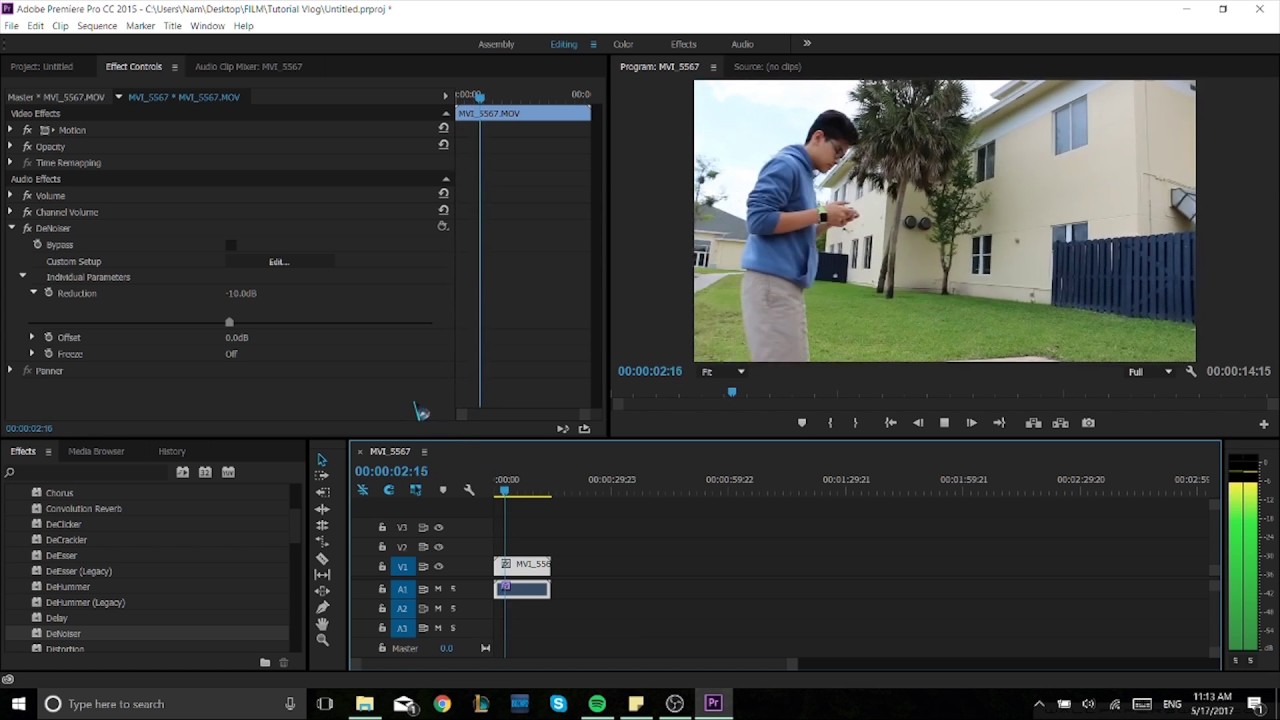Viewport: 1280px width, 720px height.
Task: Mute track A1
Action: coord(438,589)
